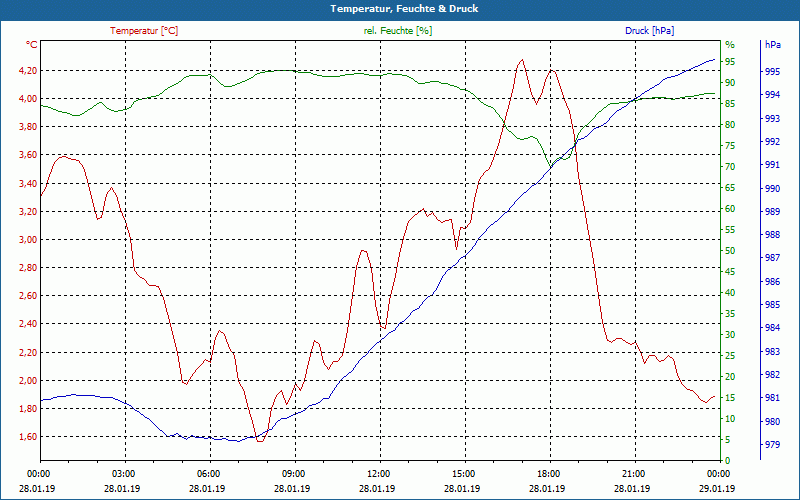Image resolution: width=800 pixels, height=500 pixels.
Task: Click the blue "985" pressure axis value
Action: [772, 305]
